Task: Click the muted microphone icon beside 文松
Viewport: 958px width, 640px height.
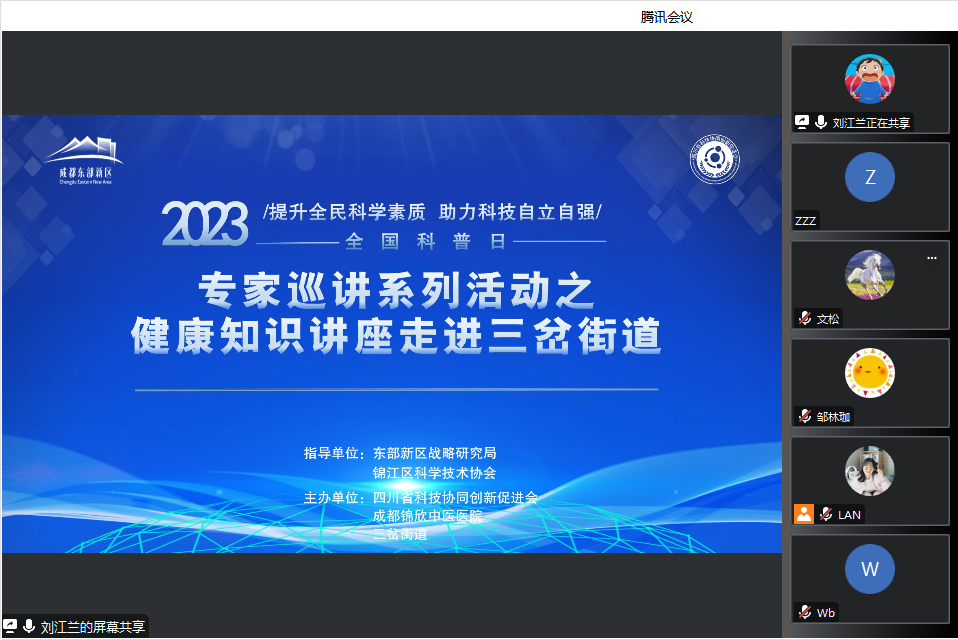Action: coord(804,319)
